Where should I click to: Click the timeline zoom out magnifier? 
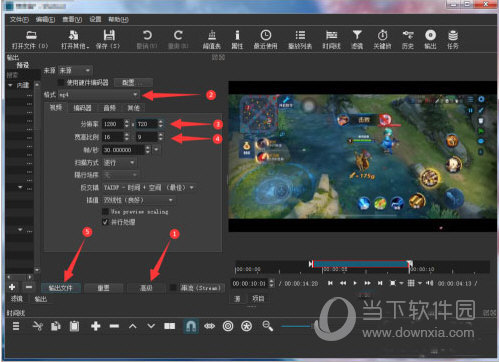[267, 326]
